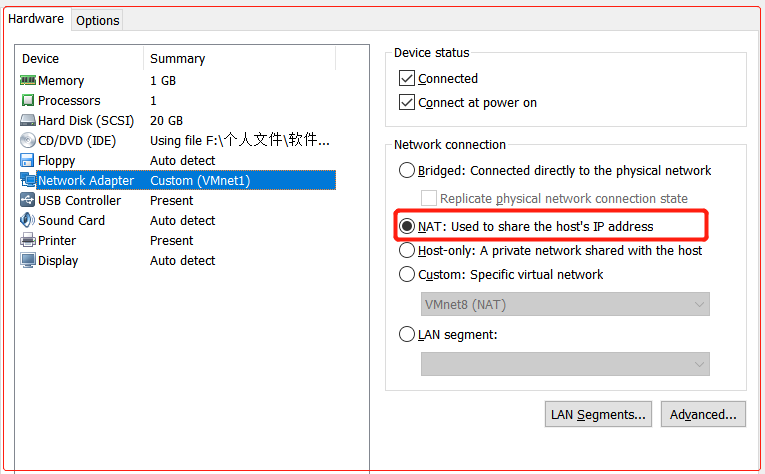The image size is (765, 474).
Task: Click Sound Card's Auto detect summary
Action: pyautogui.click(x=182, y=220)
